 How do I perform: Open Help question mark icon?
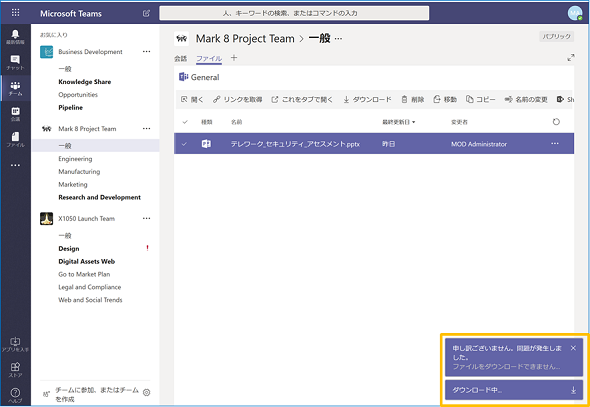pos(15,395)
